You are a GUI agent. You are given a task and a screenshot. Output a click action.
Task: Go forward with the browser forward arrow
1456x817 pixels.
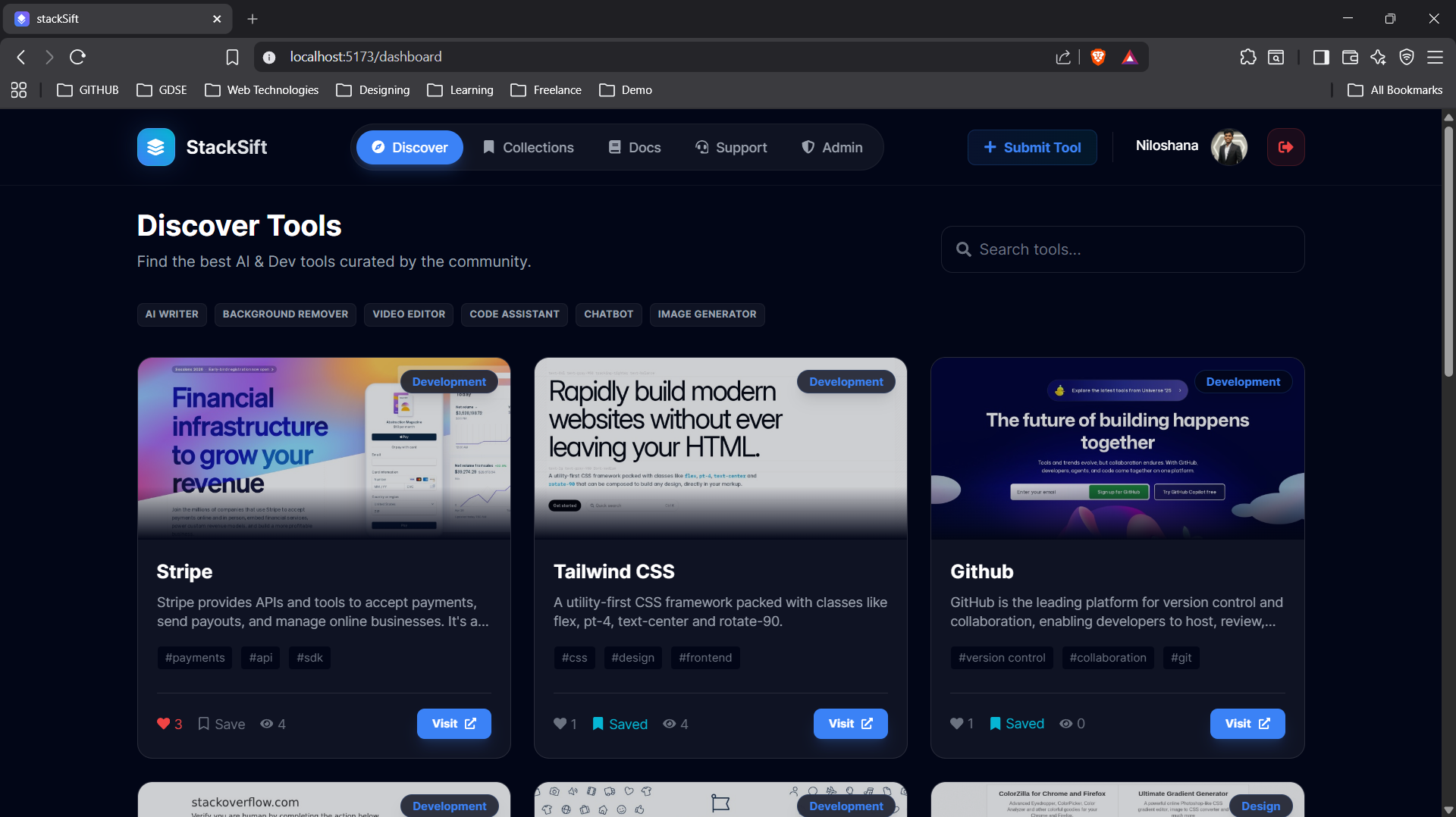click(49, 57)
